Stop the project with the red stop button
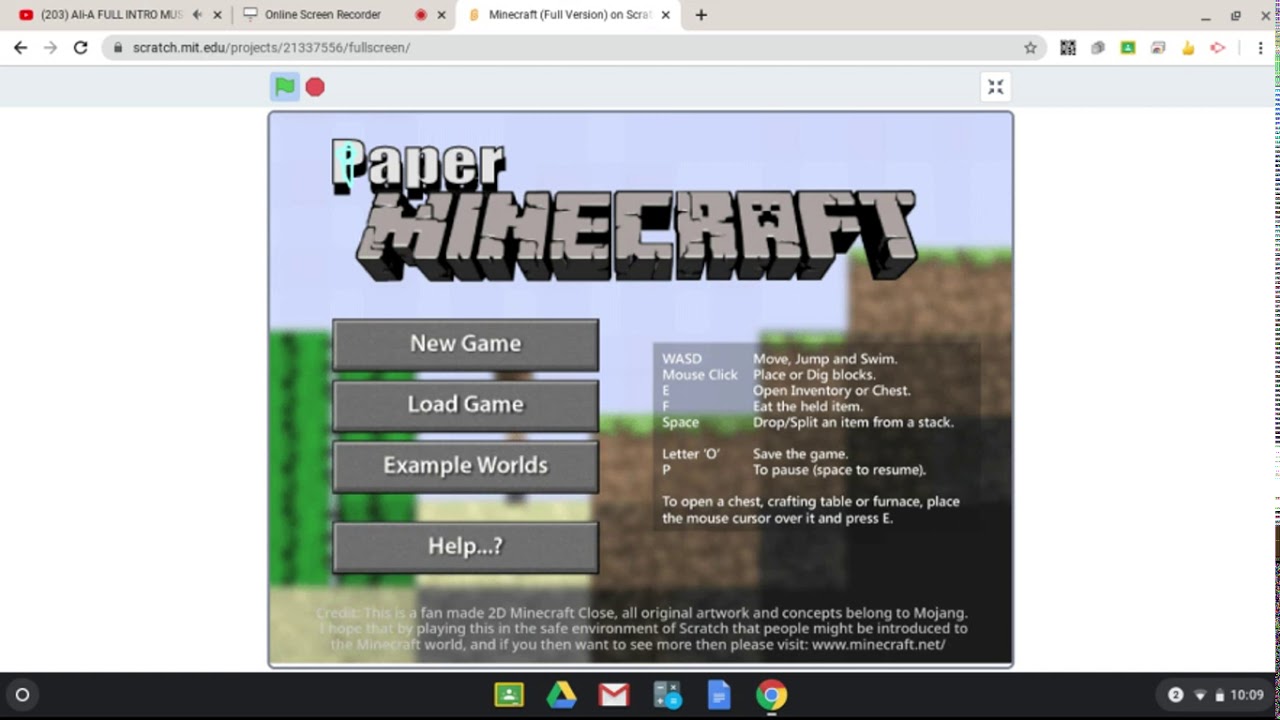The image size is (1280, 720). pyautogui.click(x=315, y=87)
